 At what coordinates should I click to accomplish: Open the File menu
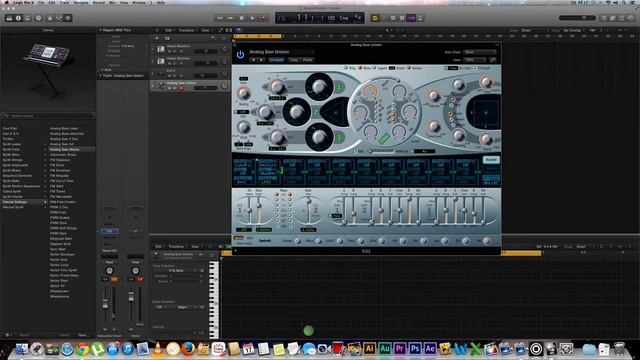41,2
